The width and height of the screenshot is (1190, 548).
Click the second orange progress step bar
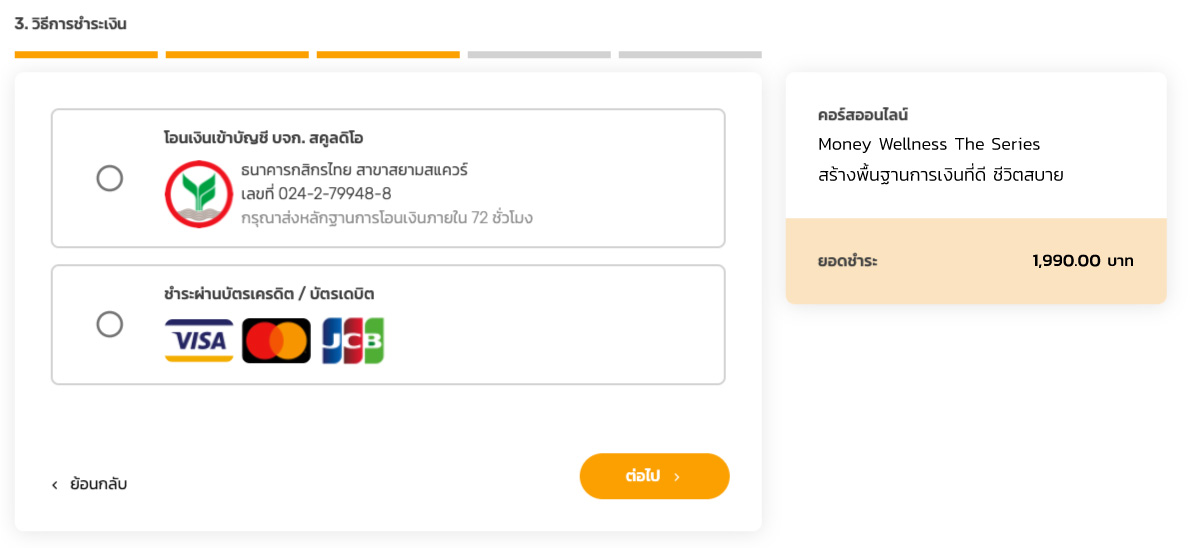tap(237, 54)
